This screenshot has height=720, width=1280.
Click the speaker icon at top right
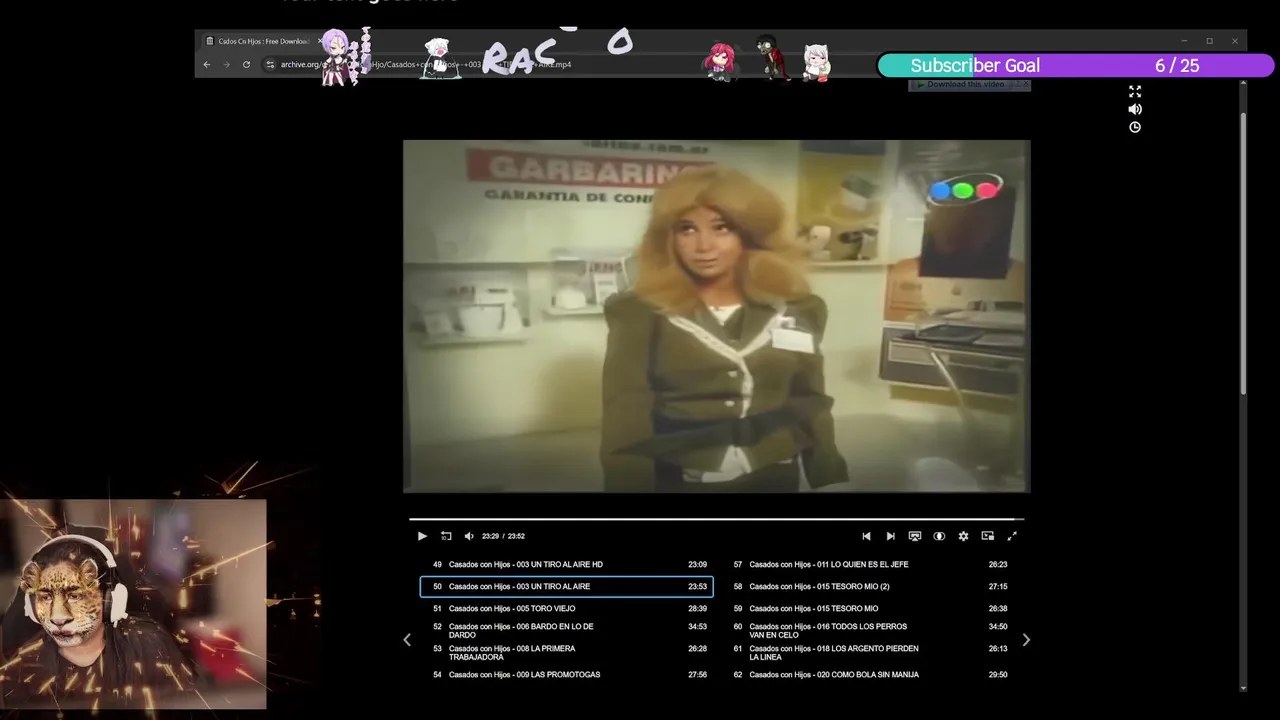[x=1135, y=109]
